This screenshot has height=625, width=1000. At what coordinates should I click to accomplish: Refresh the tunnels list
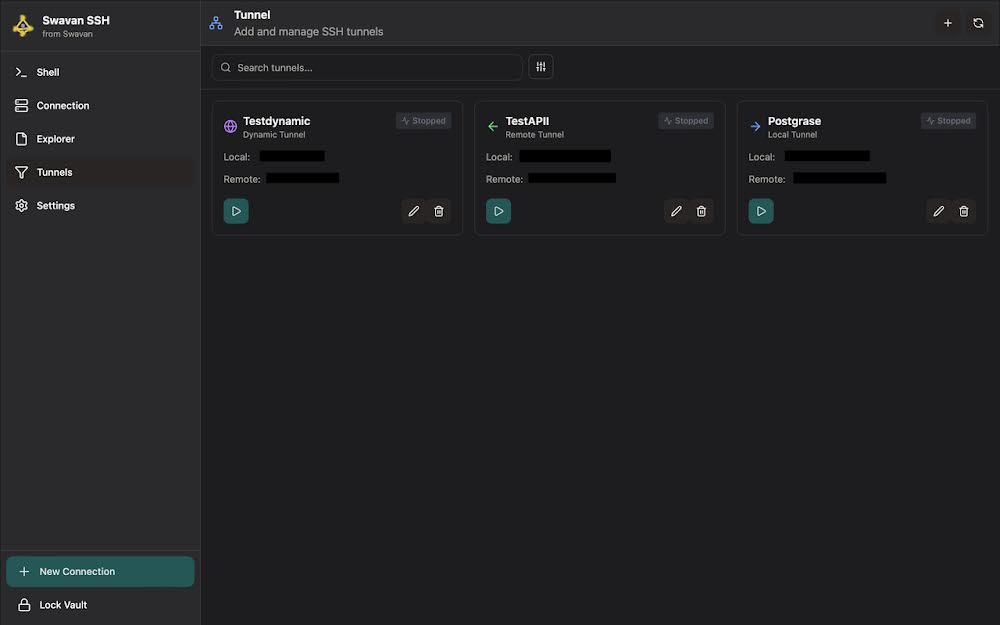pos(978,23)
